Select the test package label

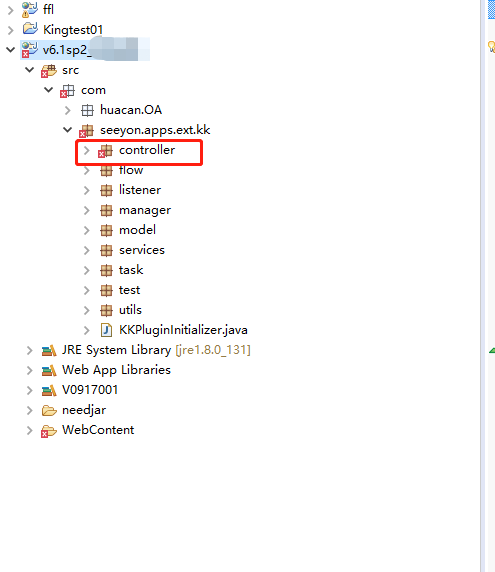click(x=129, y=290)
